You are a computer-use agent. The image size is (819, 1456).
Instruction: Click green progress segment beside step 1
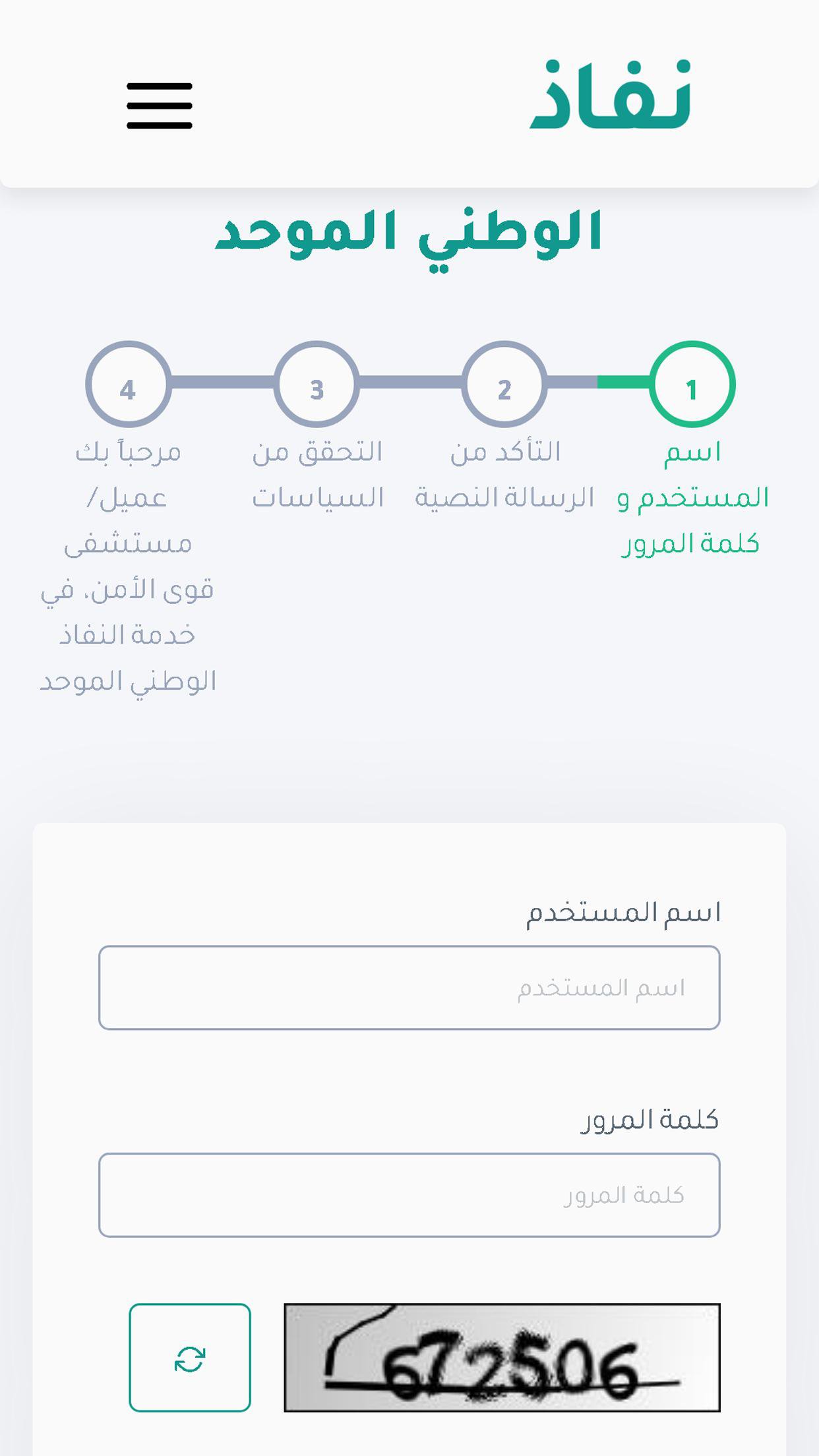(623, 382)
